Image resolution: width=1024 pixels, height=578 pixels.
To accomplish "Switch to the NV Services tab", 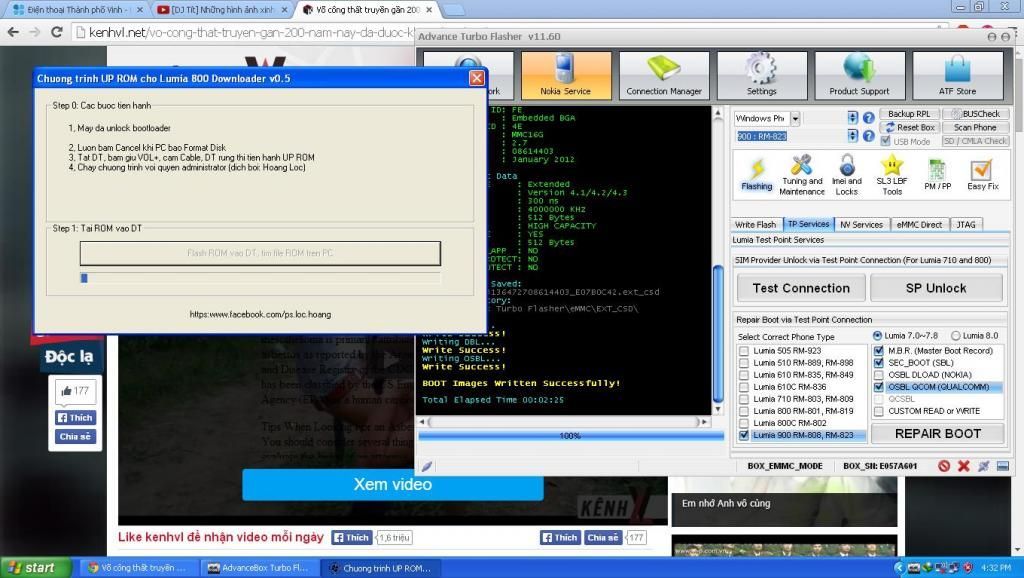I will pos(861,225).
